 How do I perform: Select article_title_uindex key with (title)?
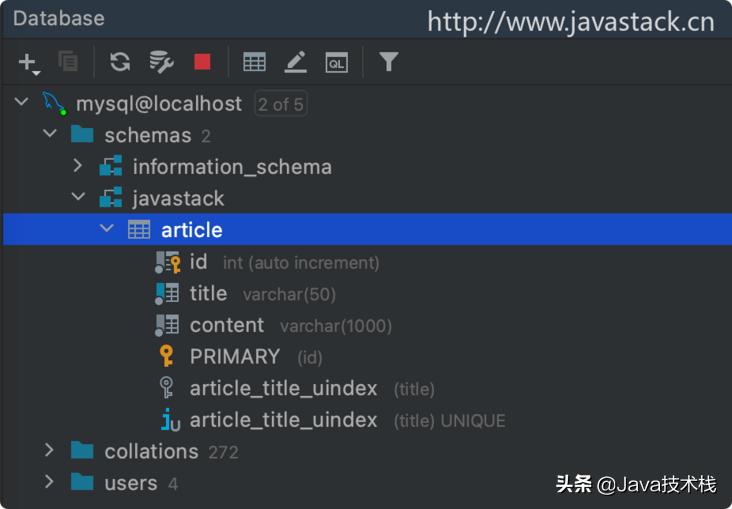click(283, 389)
